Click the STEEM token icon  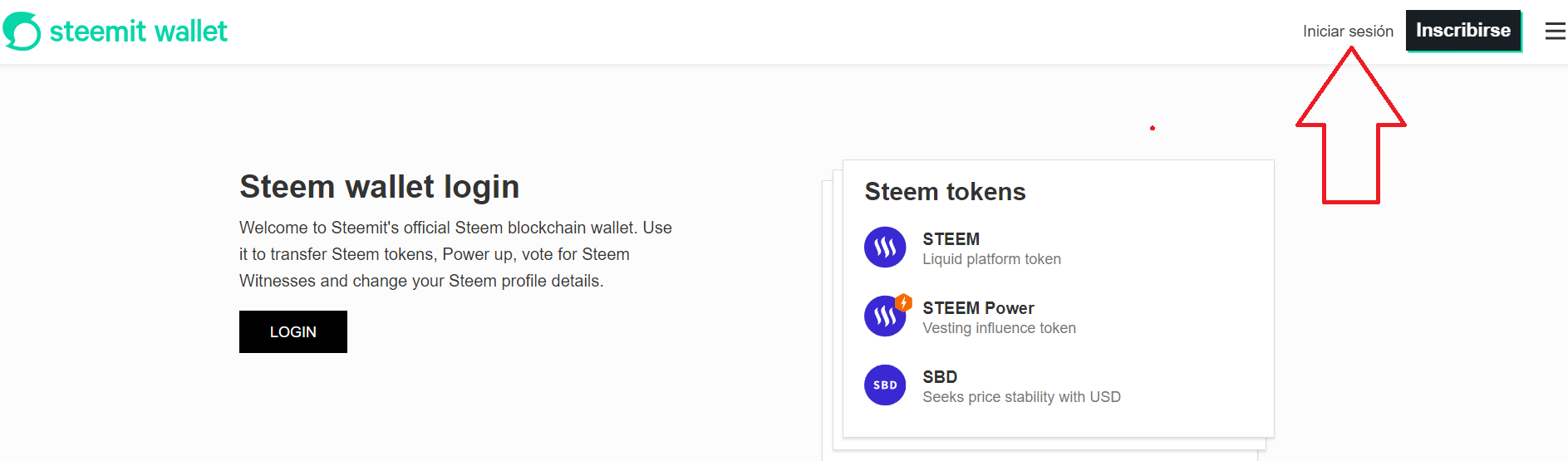pyautogui.click(x=885, y=248)
